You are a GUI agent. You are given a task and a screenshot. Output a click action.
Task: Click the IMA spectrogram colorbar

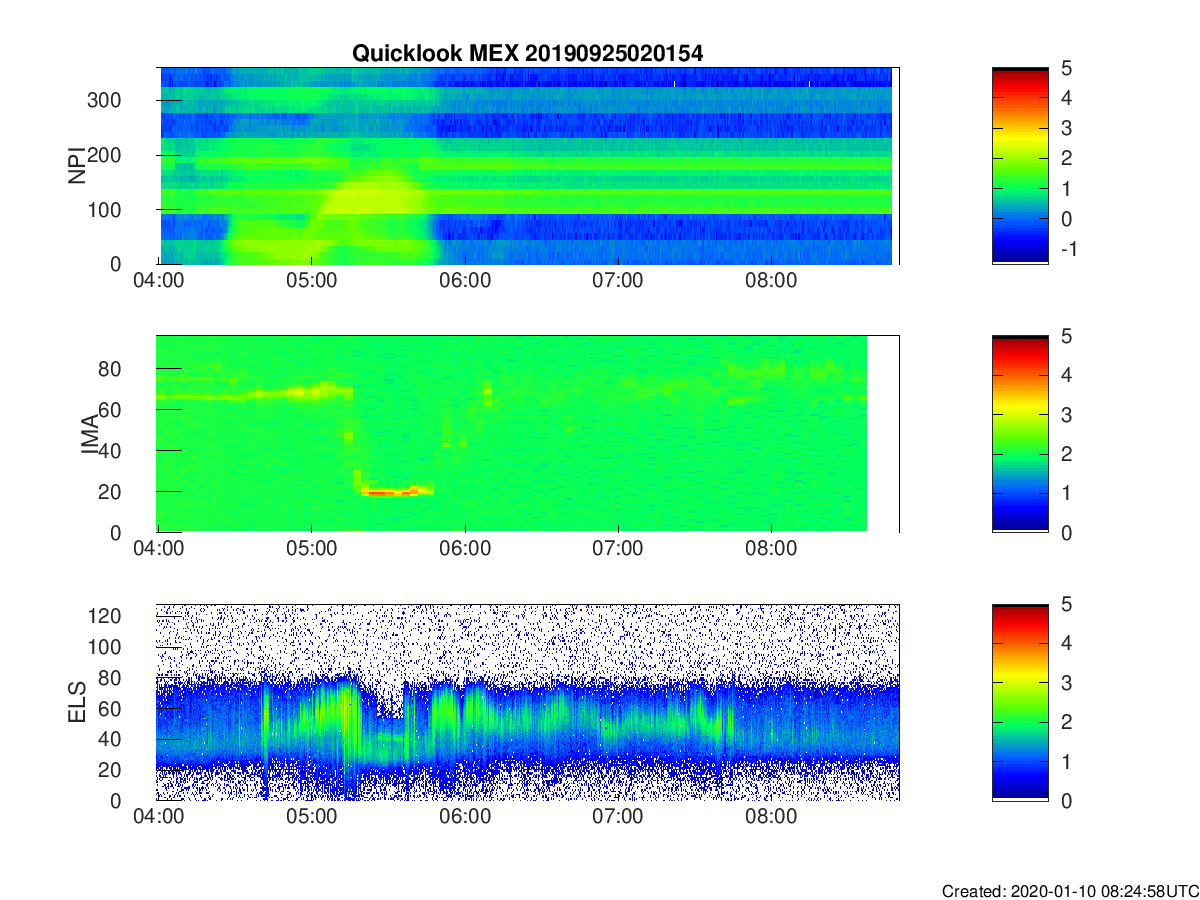point(1020,434)
